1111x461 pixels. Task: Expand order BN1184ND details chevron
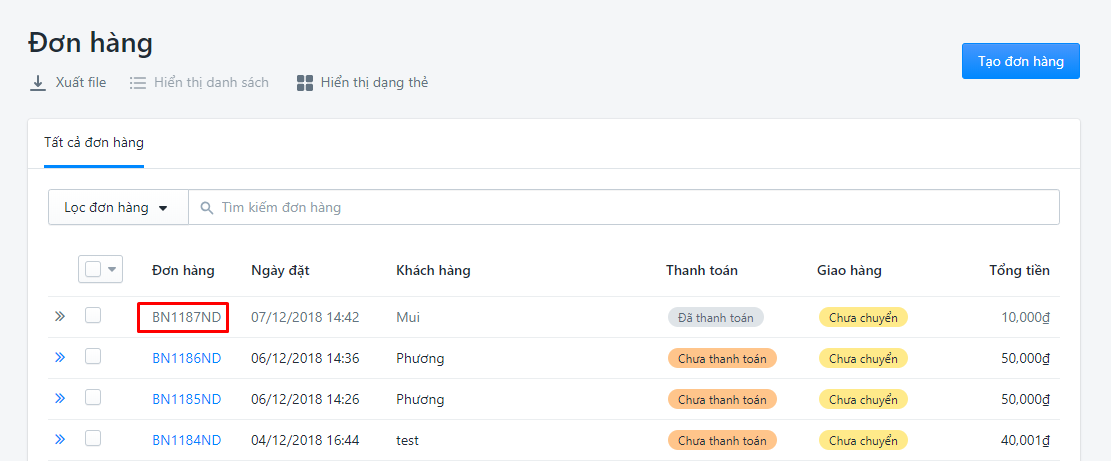click(60, 440)
